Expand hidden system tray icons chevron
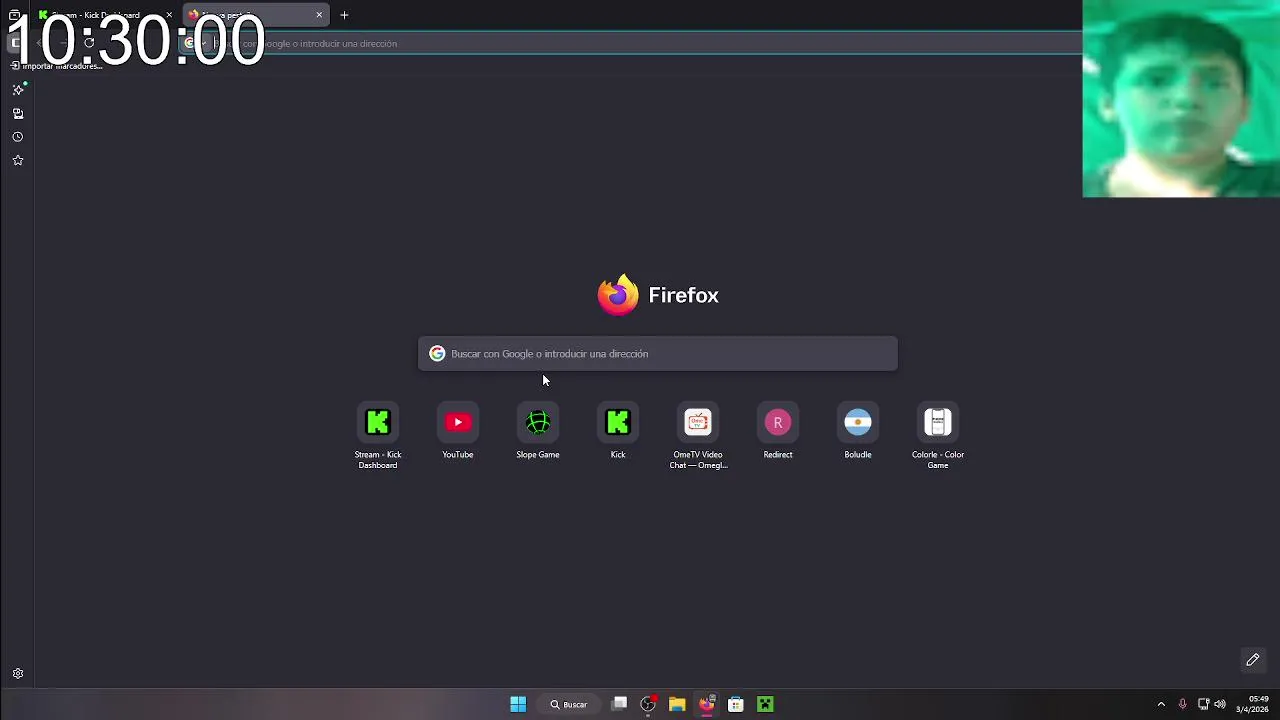Viewport: 1280px width, 720px height. [1161, 704]
